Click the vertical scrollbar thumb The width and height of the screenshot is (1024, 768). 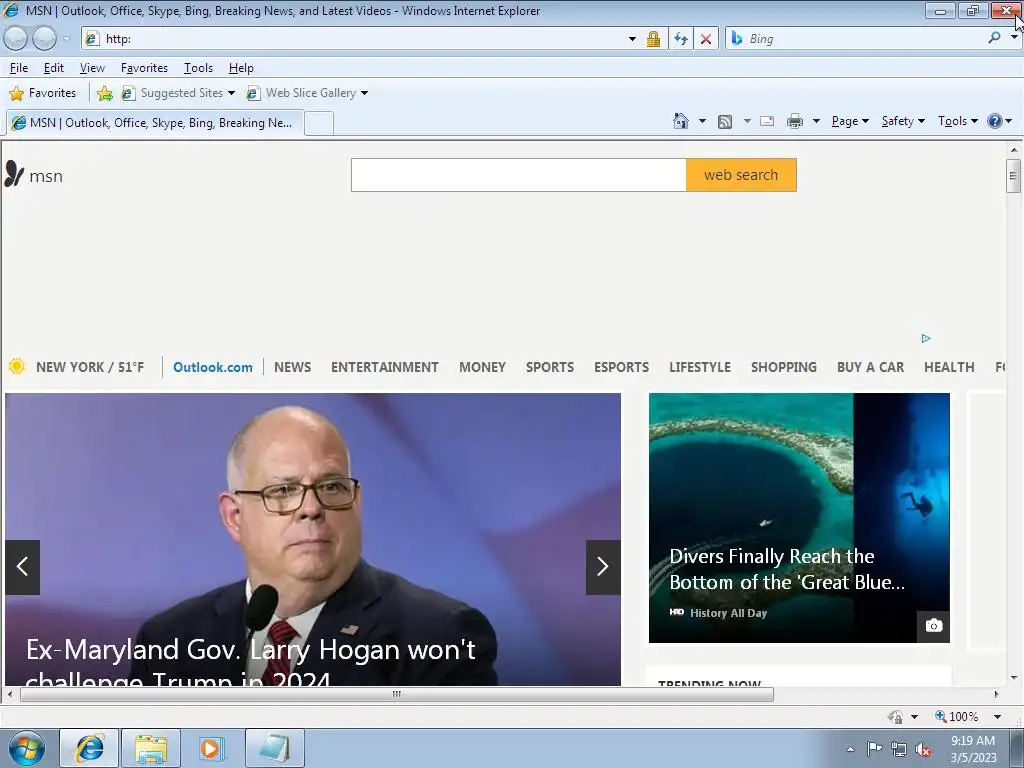[x=1014, y=175]
